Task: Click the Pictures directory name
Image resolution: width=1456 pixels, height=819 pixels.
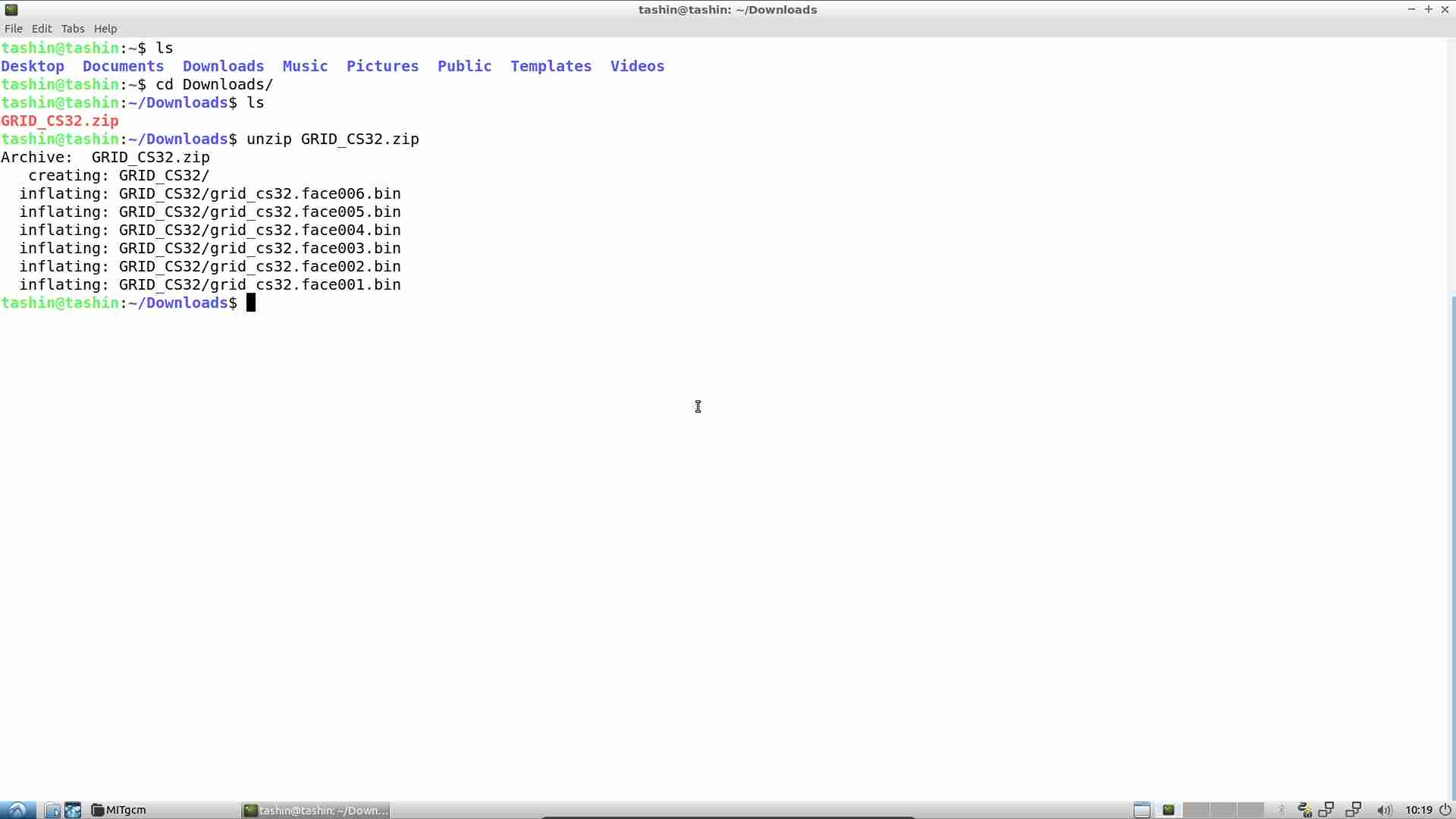Action: coord(383,66)
